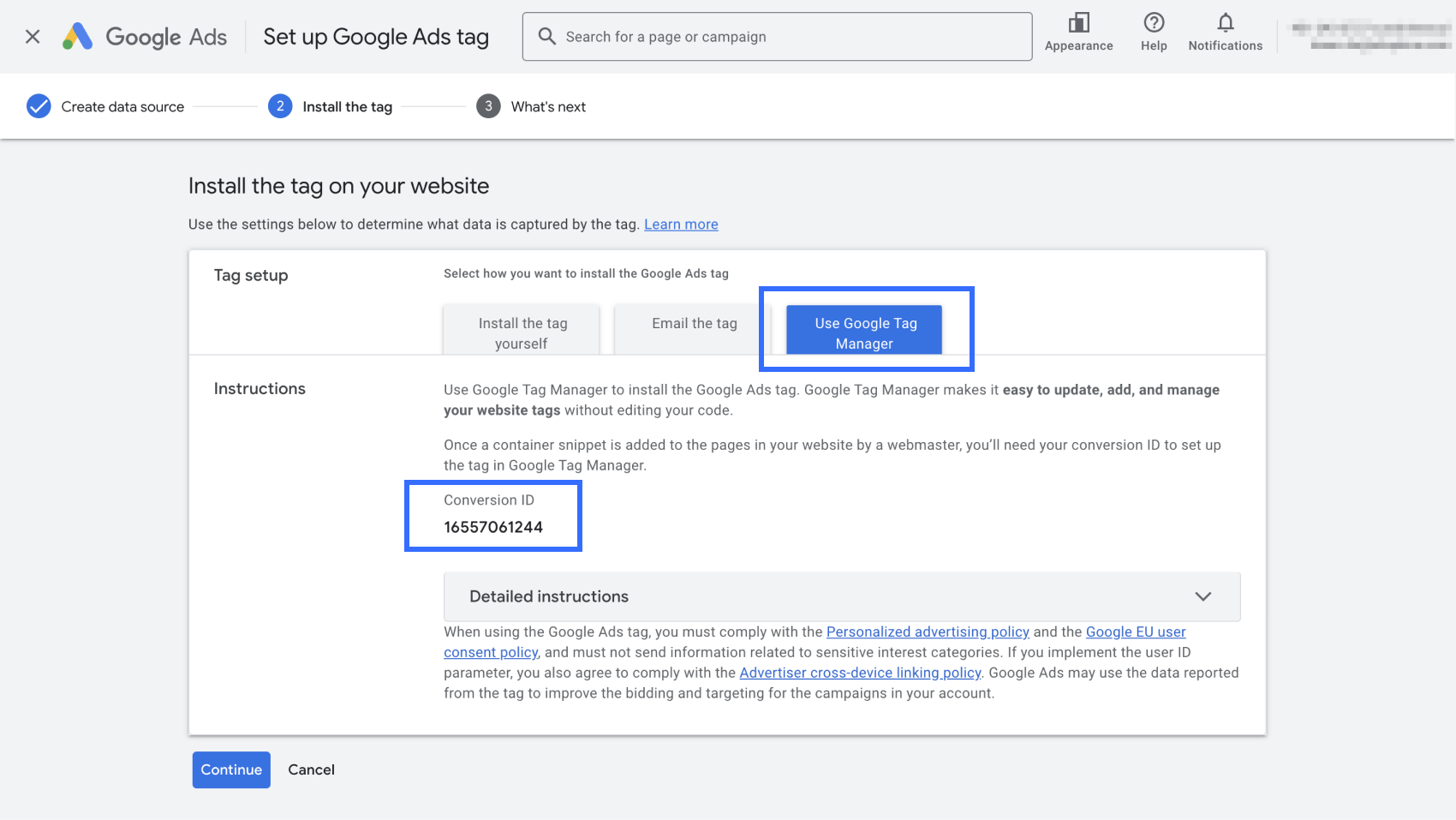Choose Use Google Tag Manager option
The image size is (1456, 820).
tap(864, 332)
